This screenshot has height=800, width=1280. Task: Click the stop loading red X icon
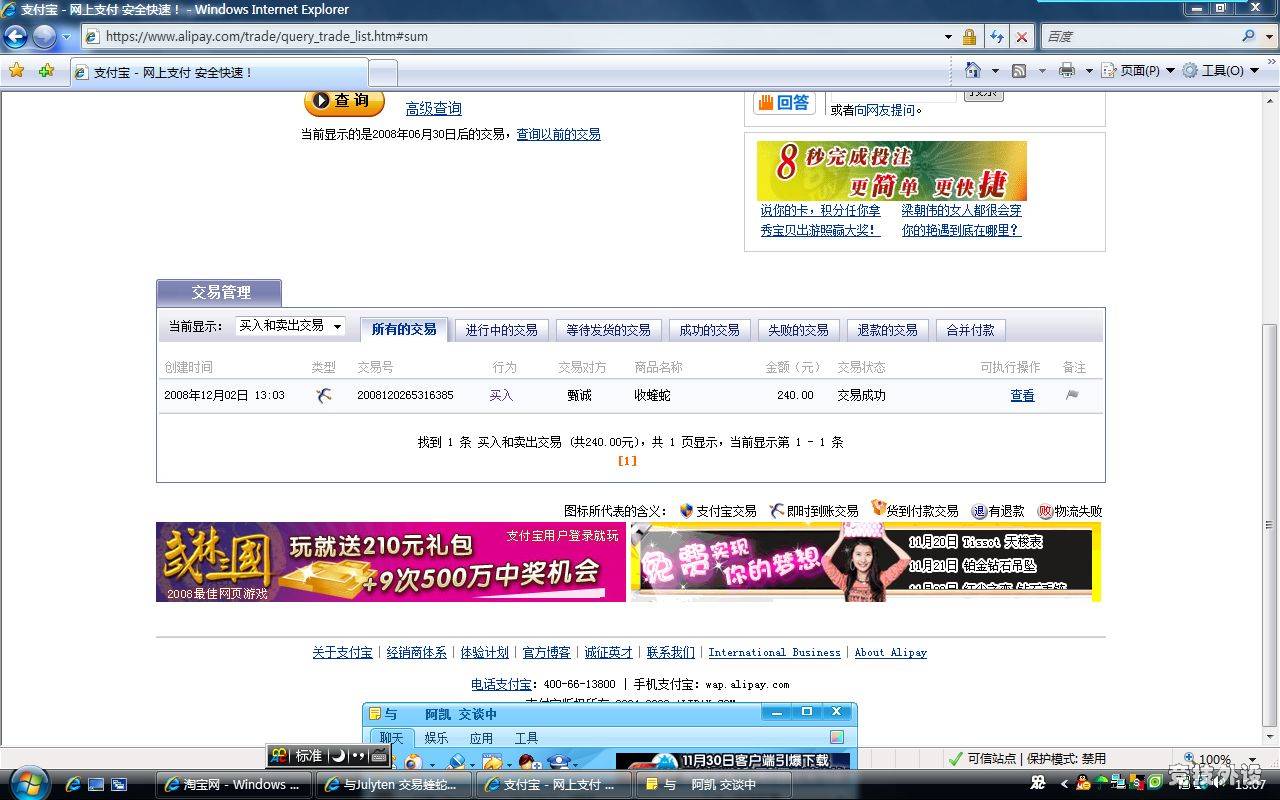click(x=1021, y=37)
